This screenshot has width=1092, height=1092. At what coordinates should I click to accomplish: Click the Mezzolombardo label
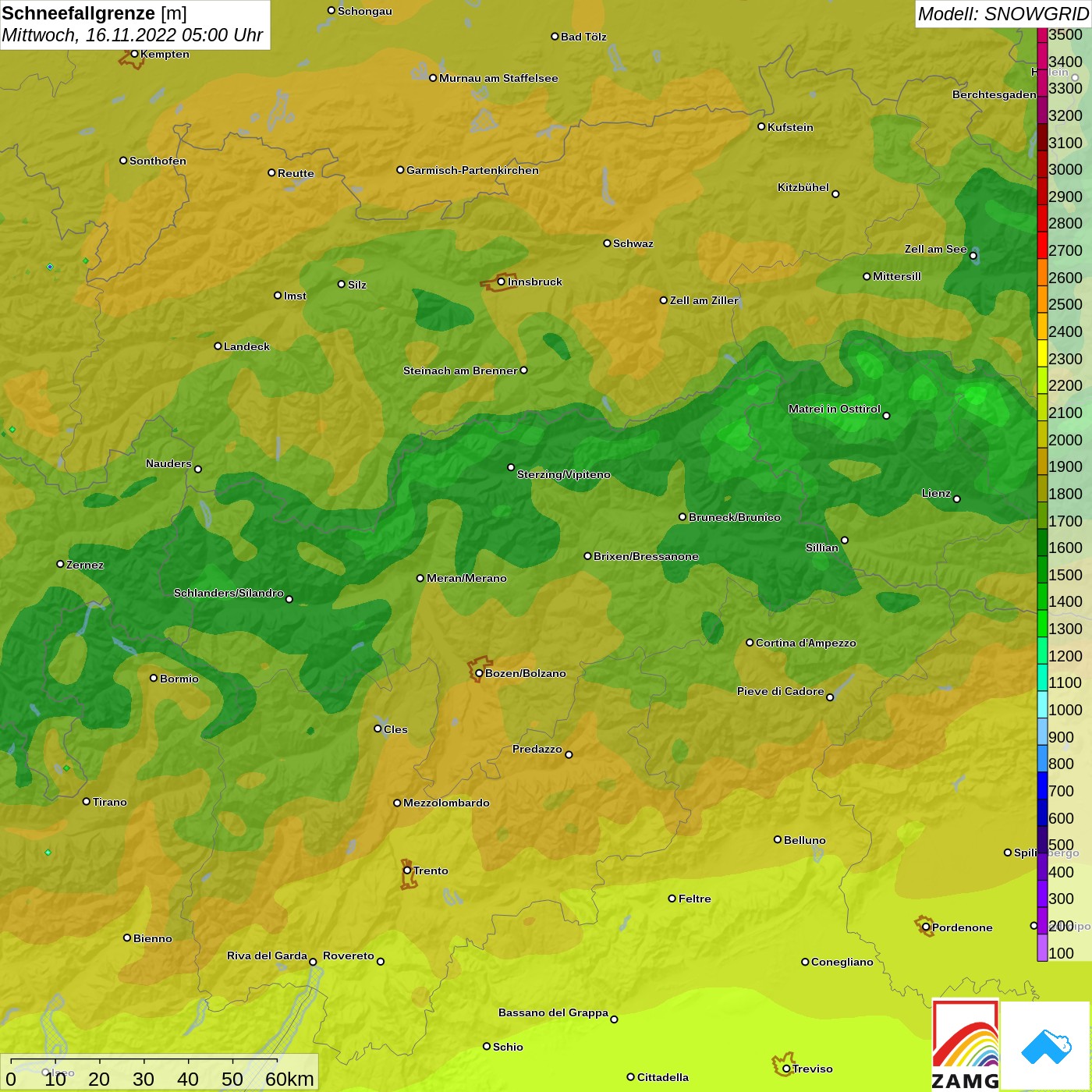coord(446,803)
